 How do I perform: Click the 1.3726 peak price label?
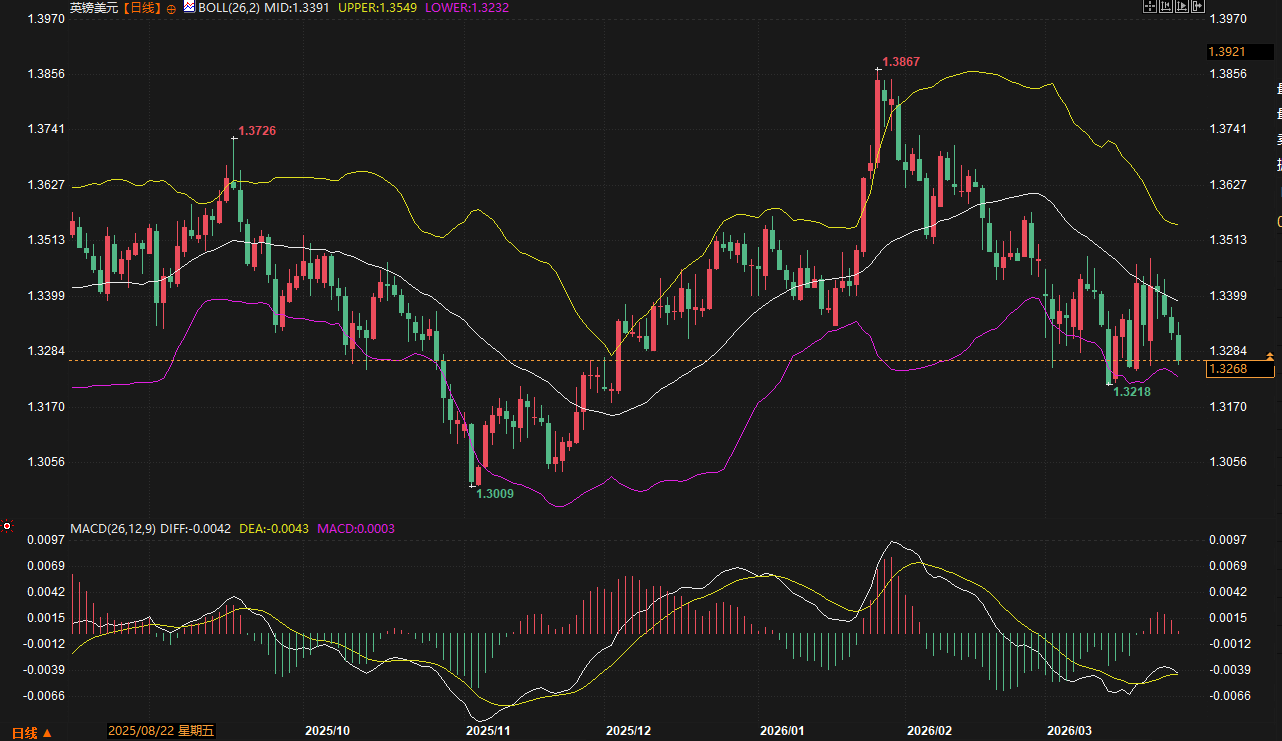pyautogui.click(x=256, y=131)
